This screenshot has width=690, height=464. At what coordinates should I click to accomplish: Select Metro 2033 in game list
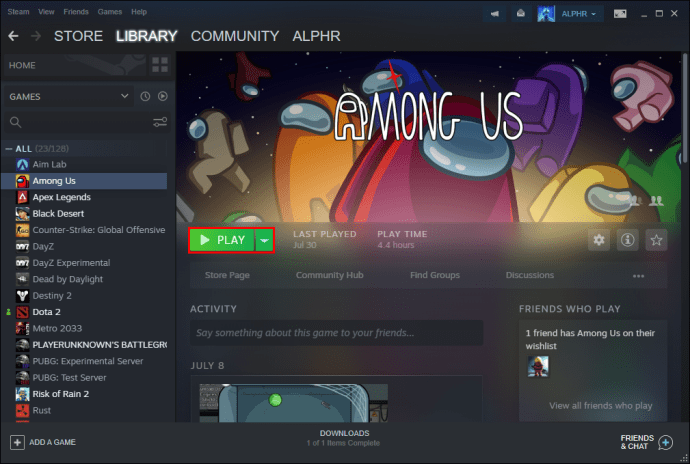tap(84, 328)
